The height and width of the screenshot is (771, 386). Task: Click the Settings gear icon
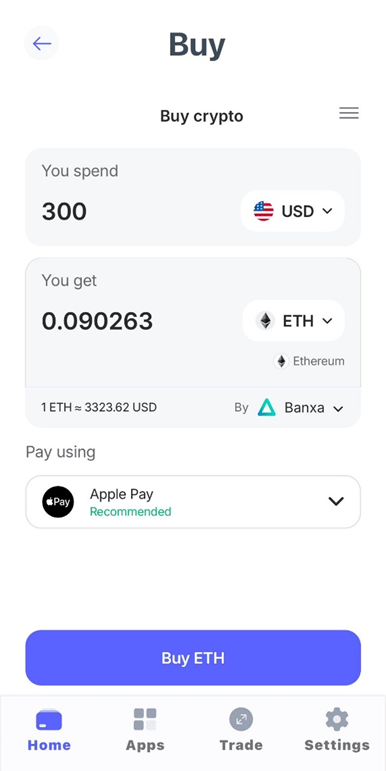point(337,720)
